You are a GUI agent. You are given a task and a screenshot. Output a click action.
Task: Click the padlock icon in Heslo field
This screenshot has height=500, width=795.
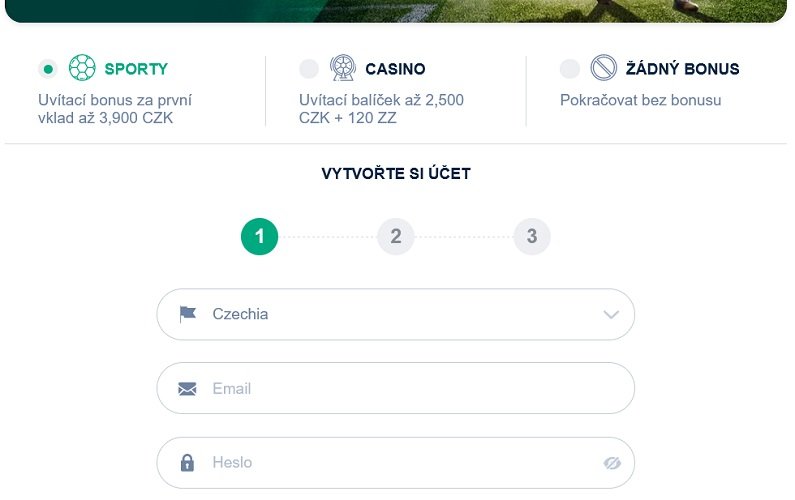tap(187, 463)
